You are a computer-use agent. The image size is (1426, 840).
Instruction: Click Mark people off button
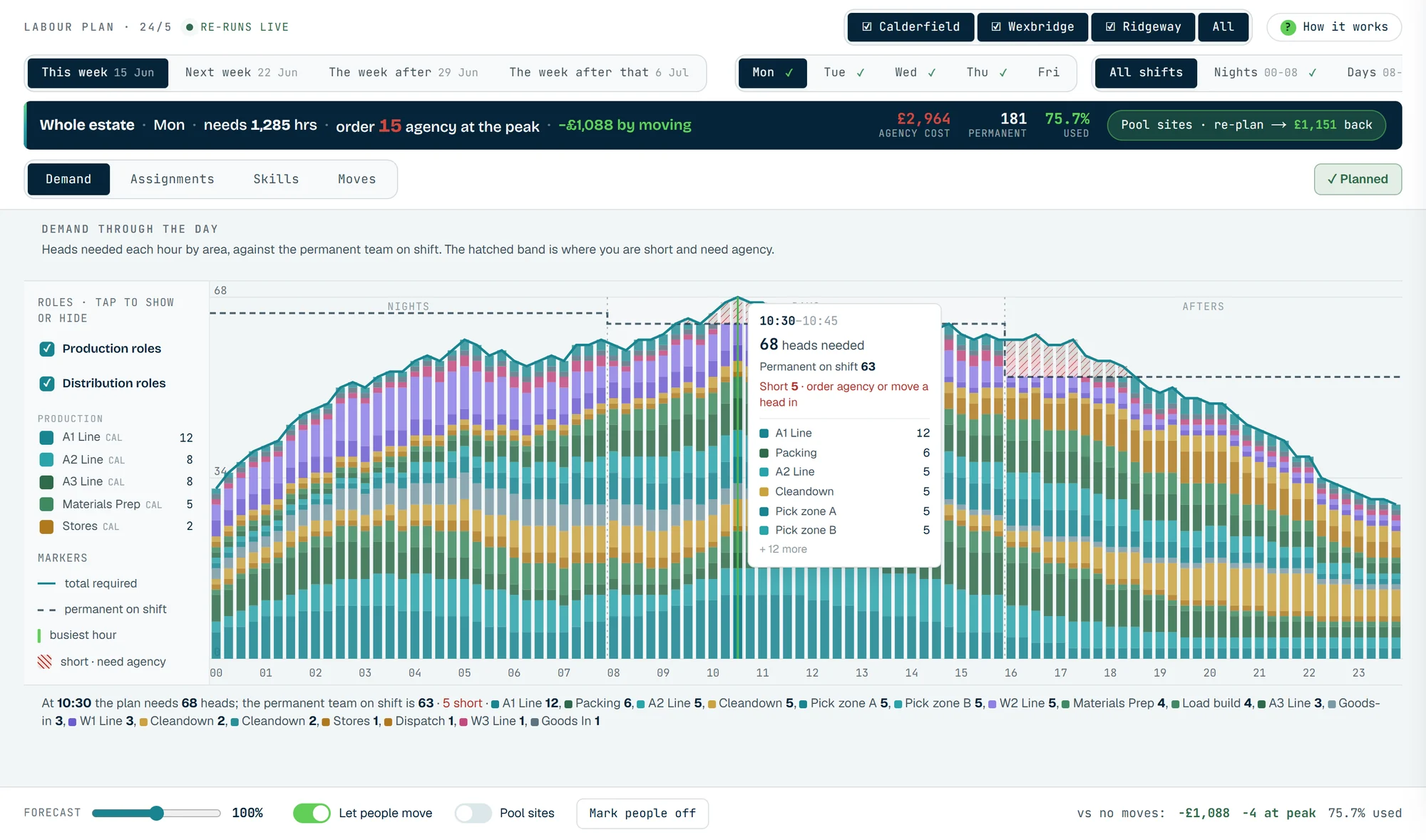(x=642, y=814)
